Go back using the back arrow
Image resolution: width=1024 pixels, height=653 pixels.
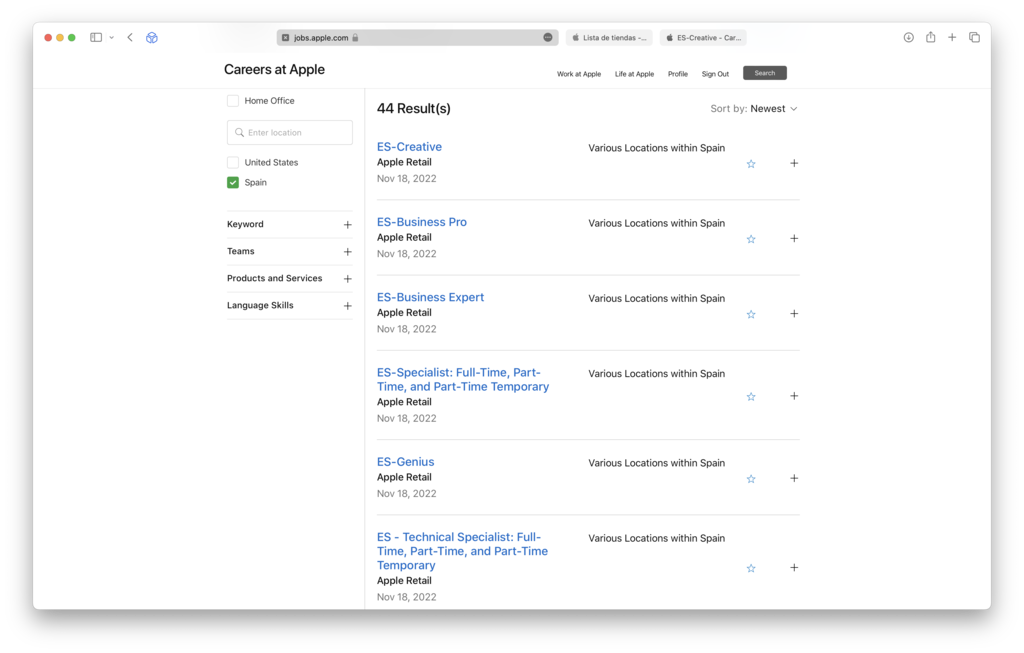click(x=130, y=37)
